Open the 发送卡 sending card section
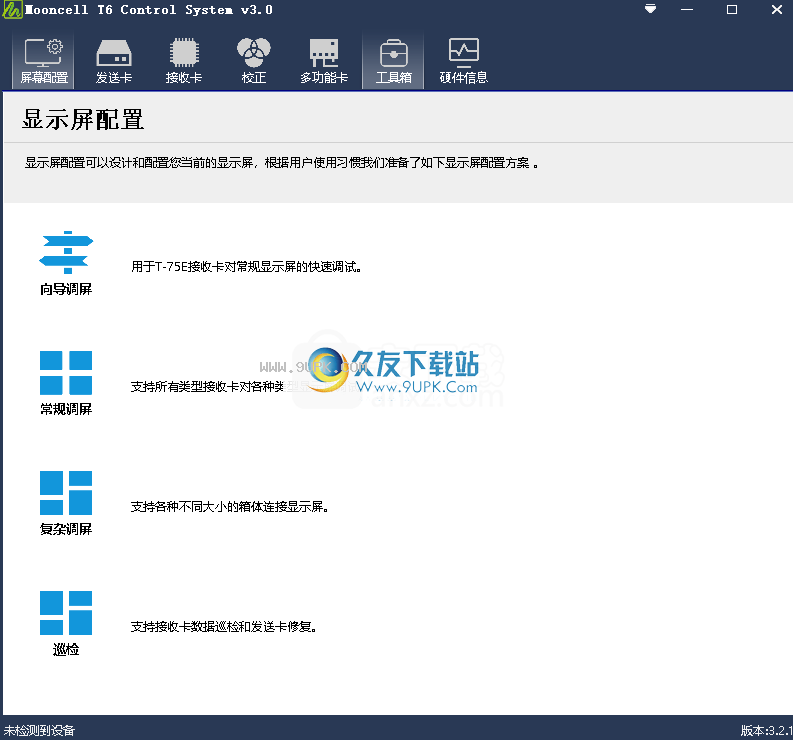The height and width of the screenshot is (740, 793). [x=114, y=61]
